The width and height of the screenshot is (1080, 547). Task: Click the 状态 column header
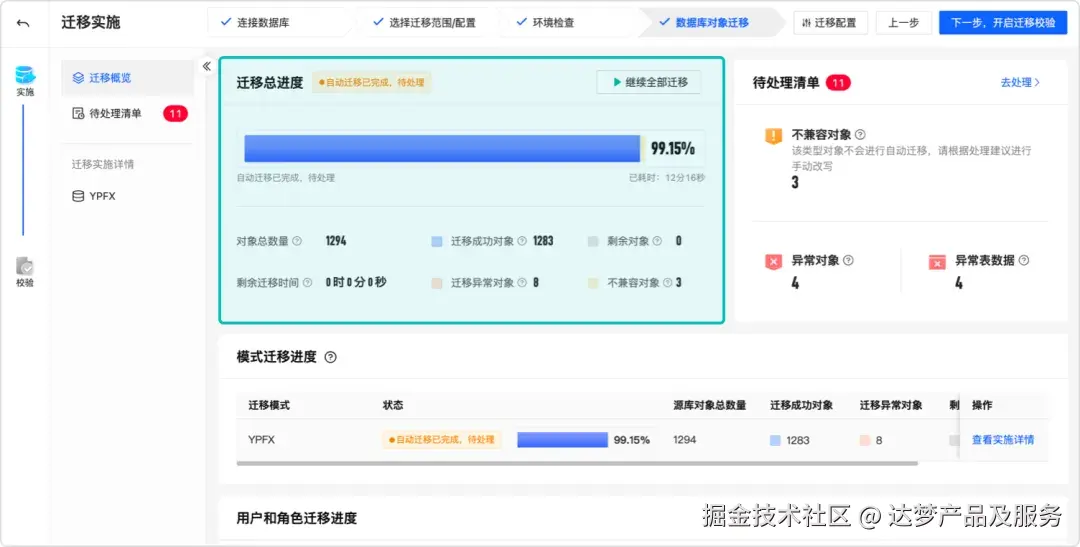tap(393, 405)
